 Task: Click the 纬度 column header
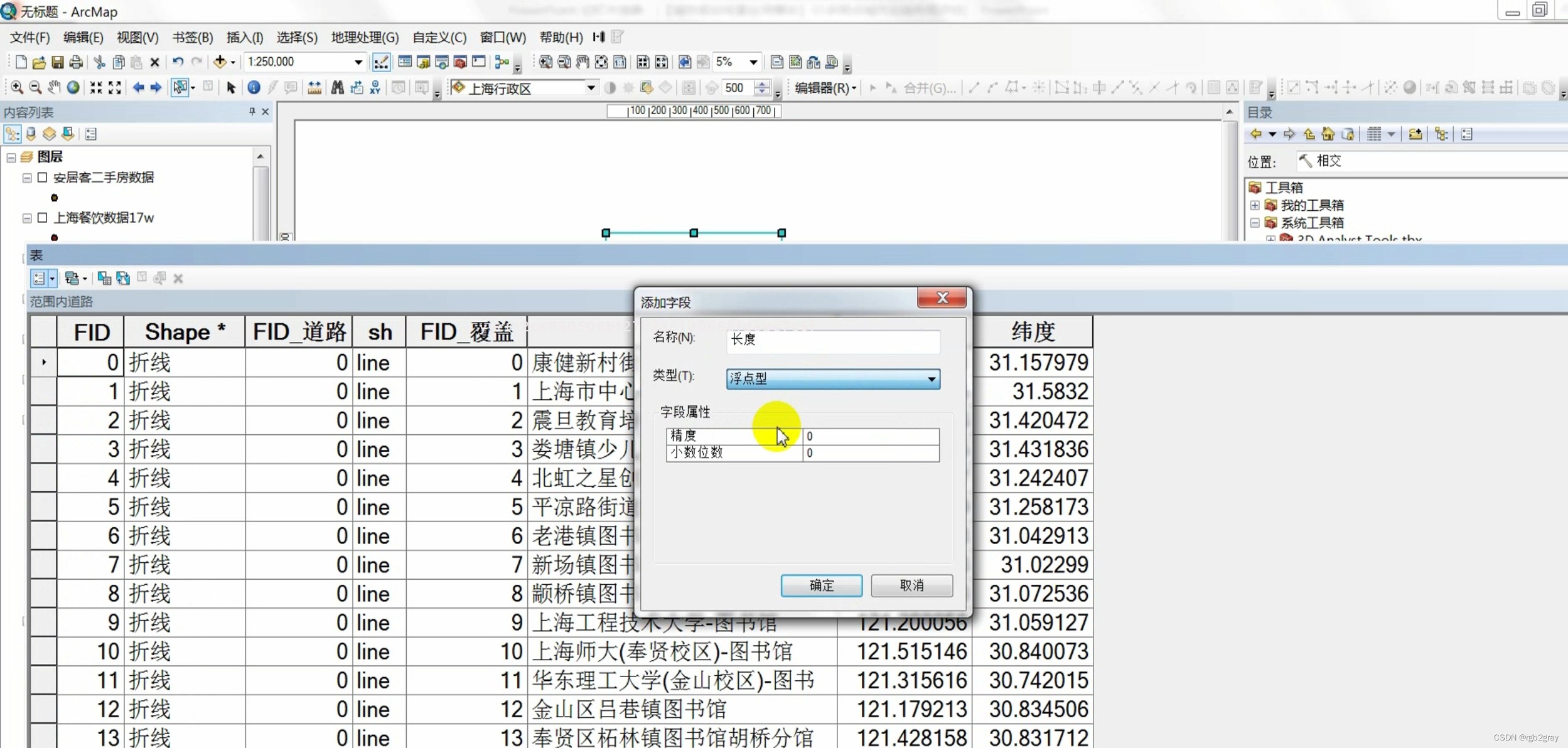click(1033, 332)
